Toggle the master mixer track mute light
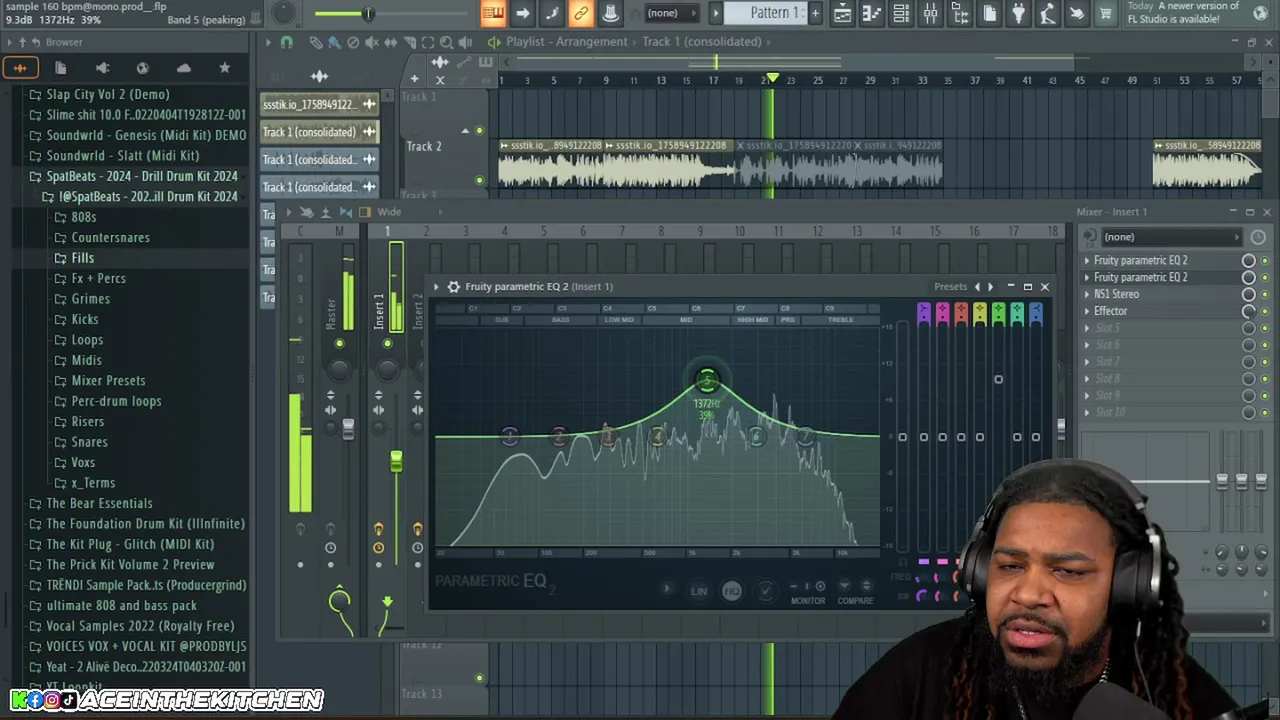This screenshot has width=1280, height=720. pos(339,344)
